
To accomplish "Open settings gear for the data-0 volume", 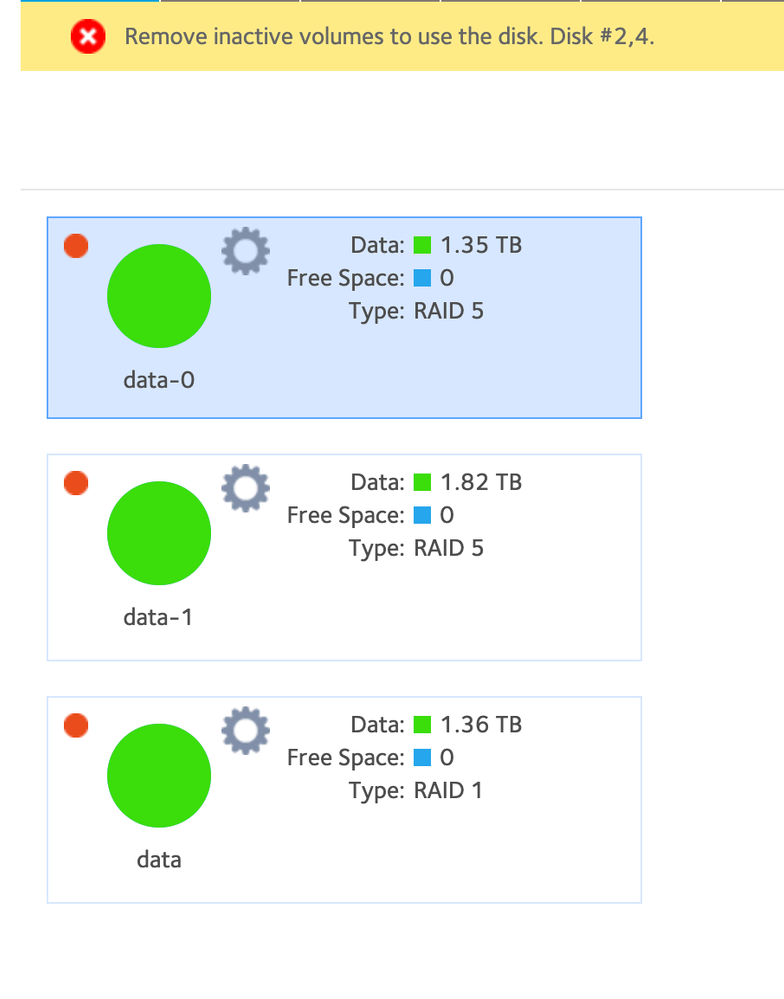I will 244,250.
